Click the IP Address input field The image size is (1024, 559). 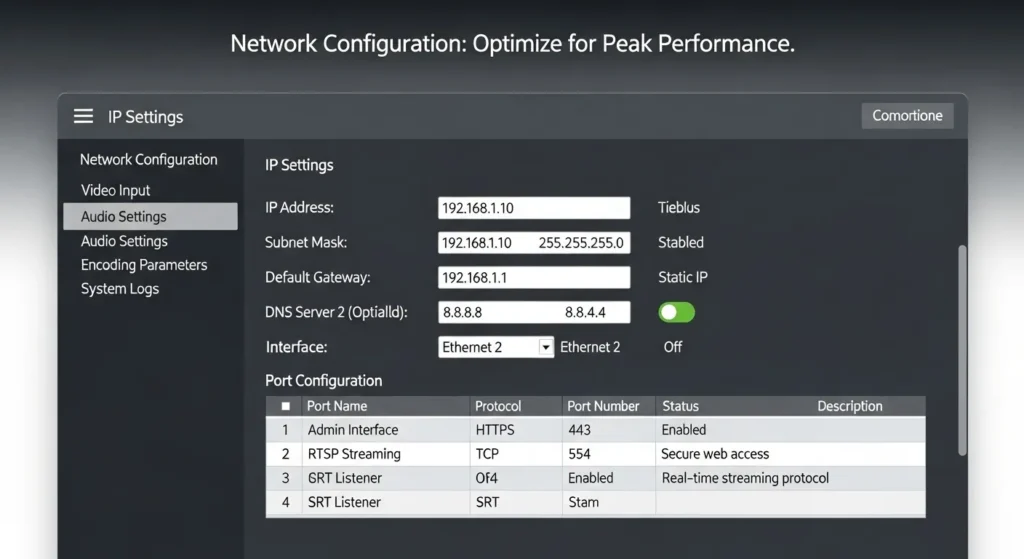[x=534, y=208]
